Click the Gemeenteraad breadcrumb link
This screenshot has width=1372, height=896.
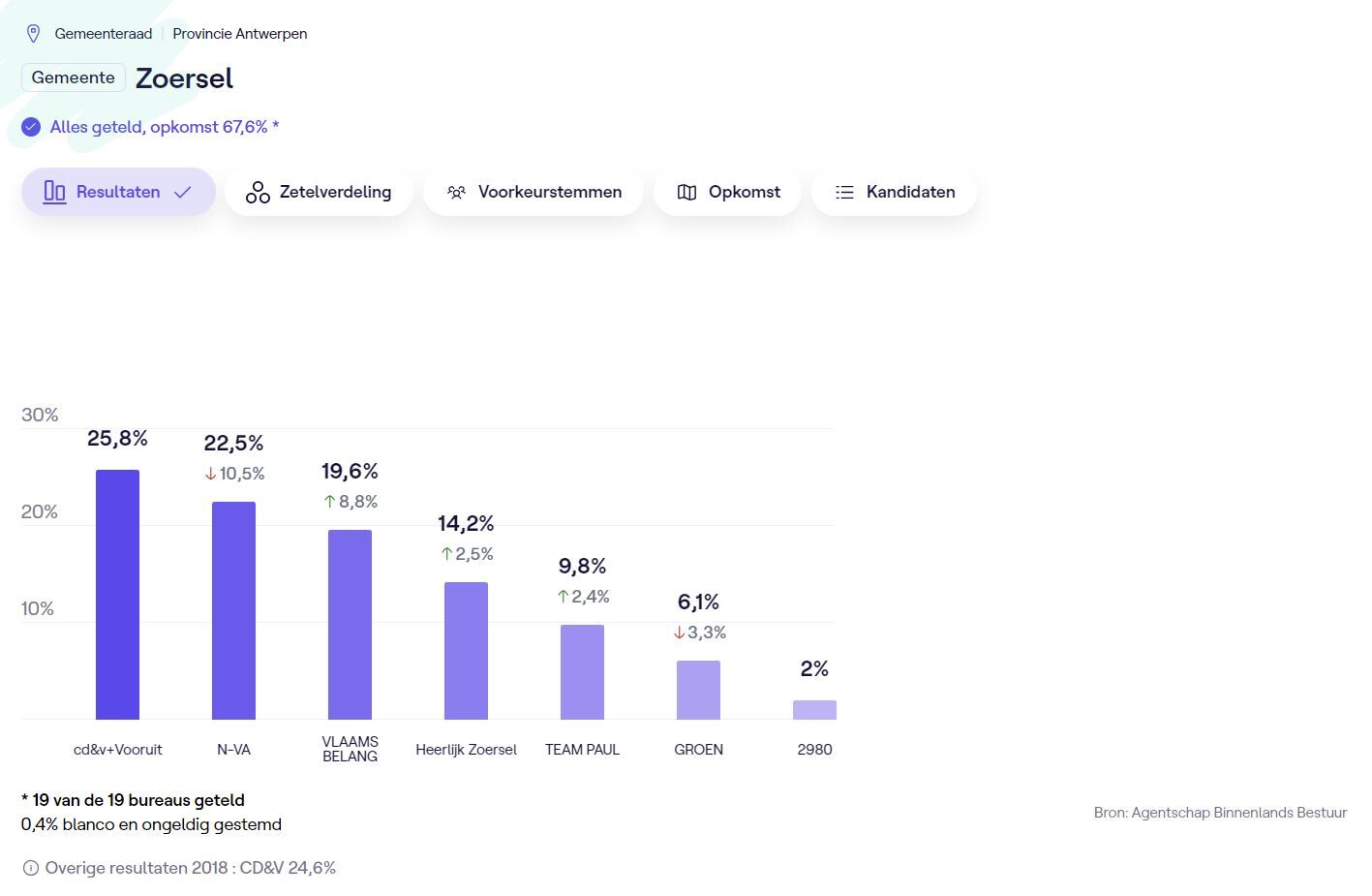pyautogui.click(x=104, y=34)
